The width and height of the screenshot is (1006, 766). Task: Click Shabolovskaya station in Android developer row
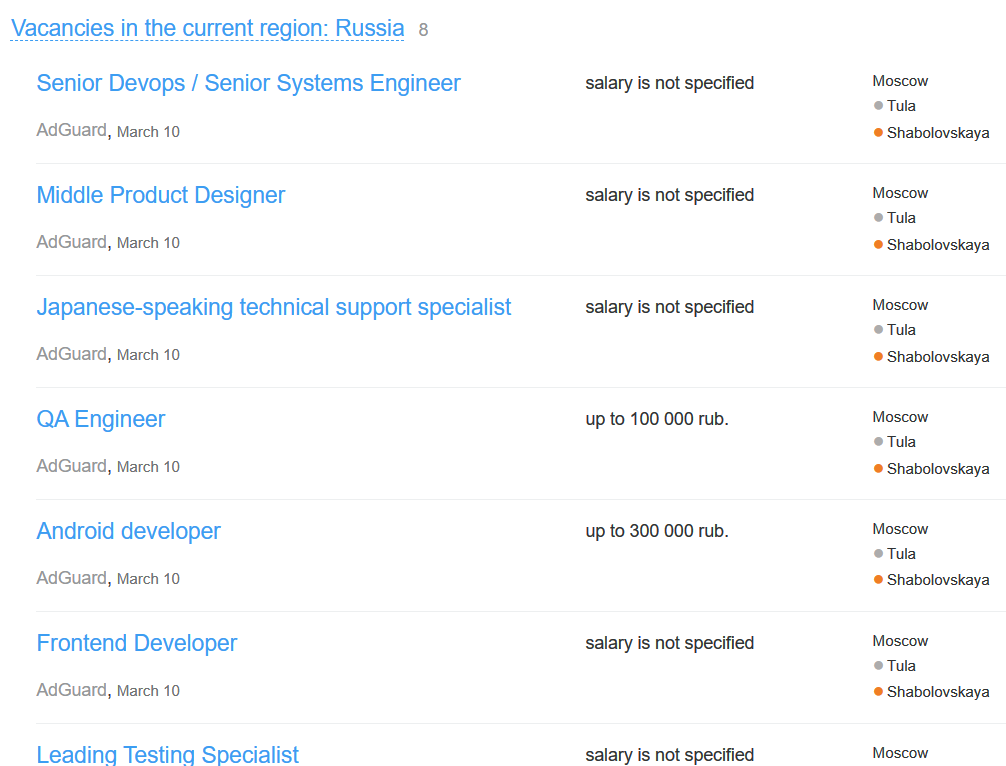tap(937, 580)
